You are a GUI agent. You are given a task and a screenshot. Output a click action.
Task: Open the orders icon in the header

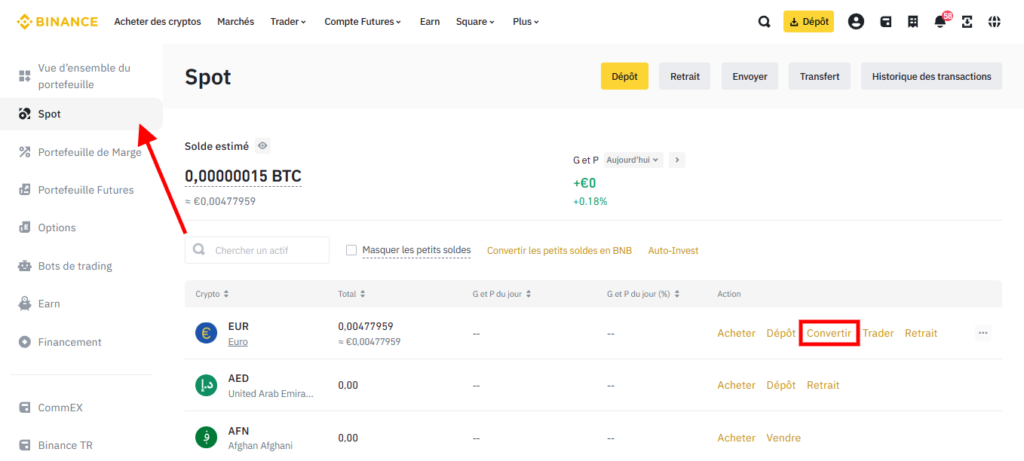[913, 22]
